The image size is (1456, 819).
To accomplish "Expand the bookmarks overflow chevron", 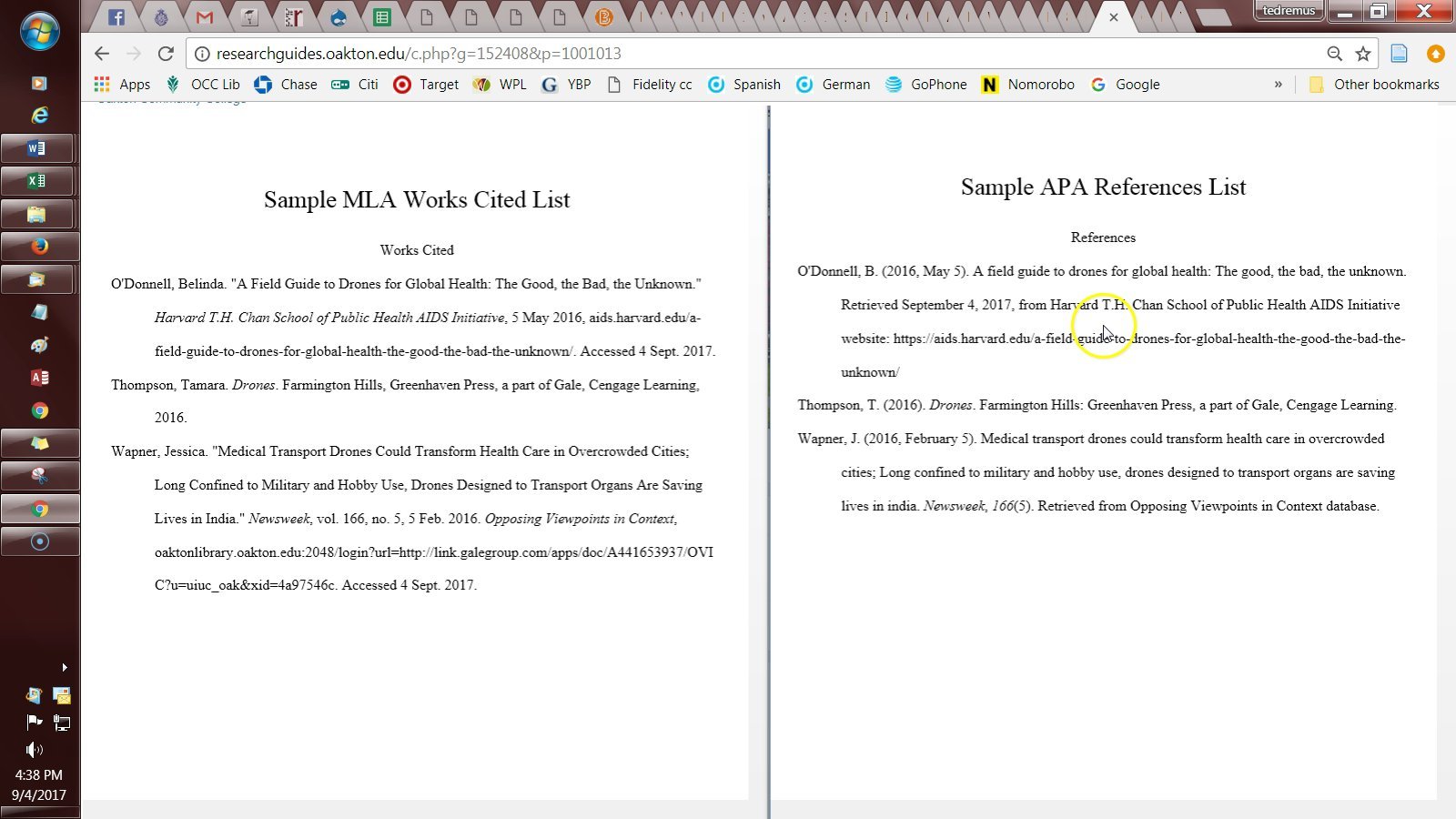I will (x=1278, y=85).
